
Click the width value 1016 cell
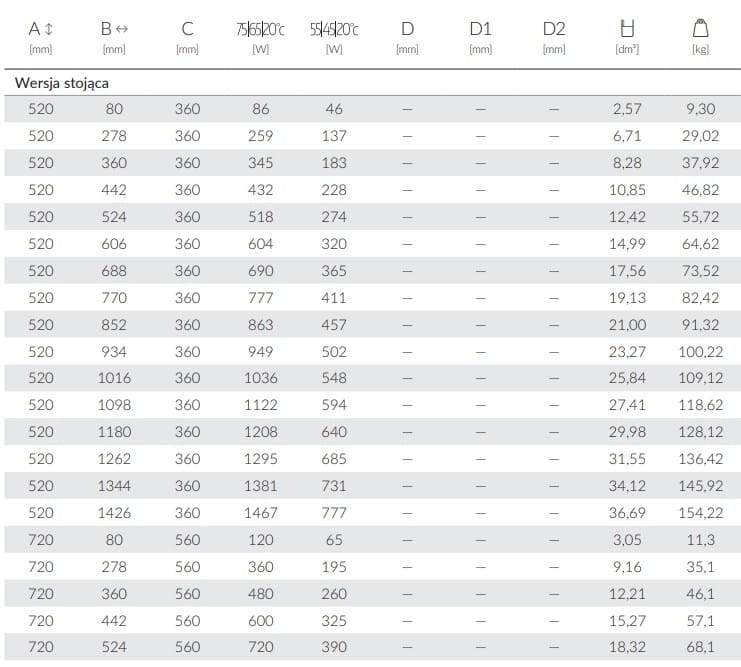pos(114,378)
